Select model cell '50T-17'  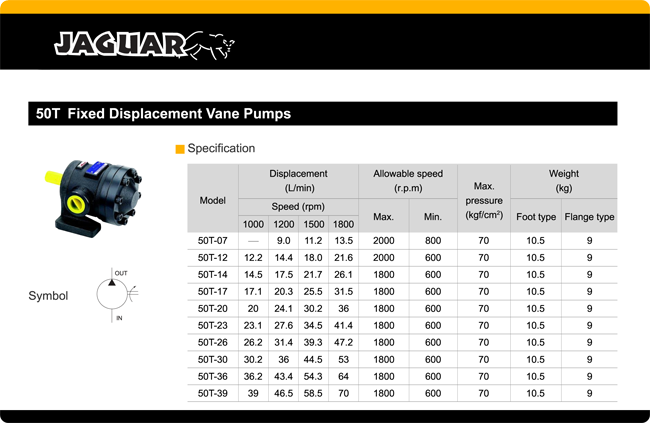pos(213,292)
